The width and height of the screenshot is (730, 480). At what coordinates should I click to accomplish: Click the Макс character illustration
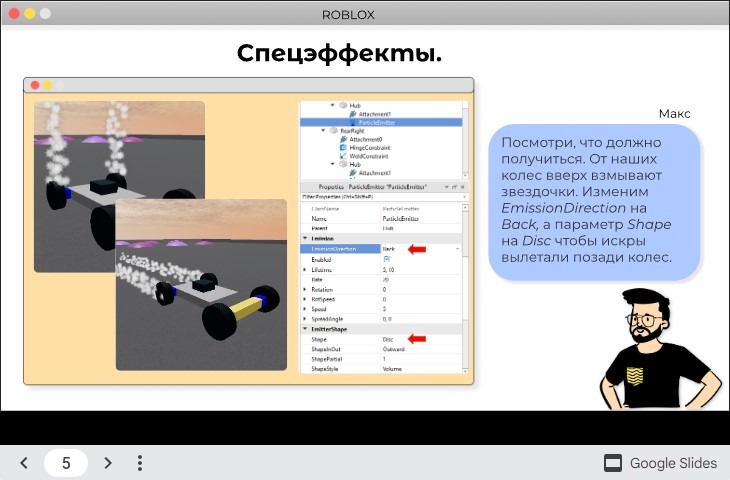pyautogui.click(x=660, y=349)
